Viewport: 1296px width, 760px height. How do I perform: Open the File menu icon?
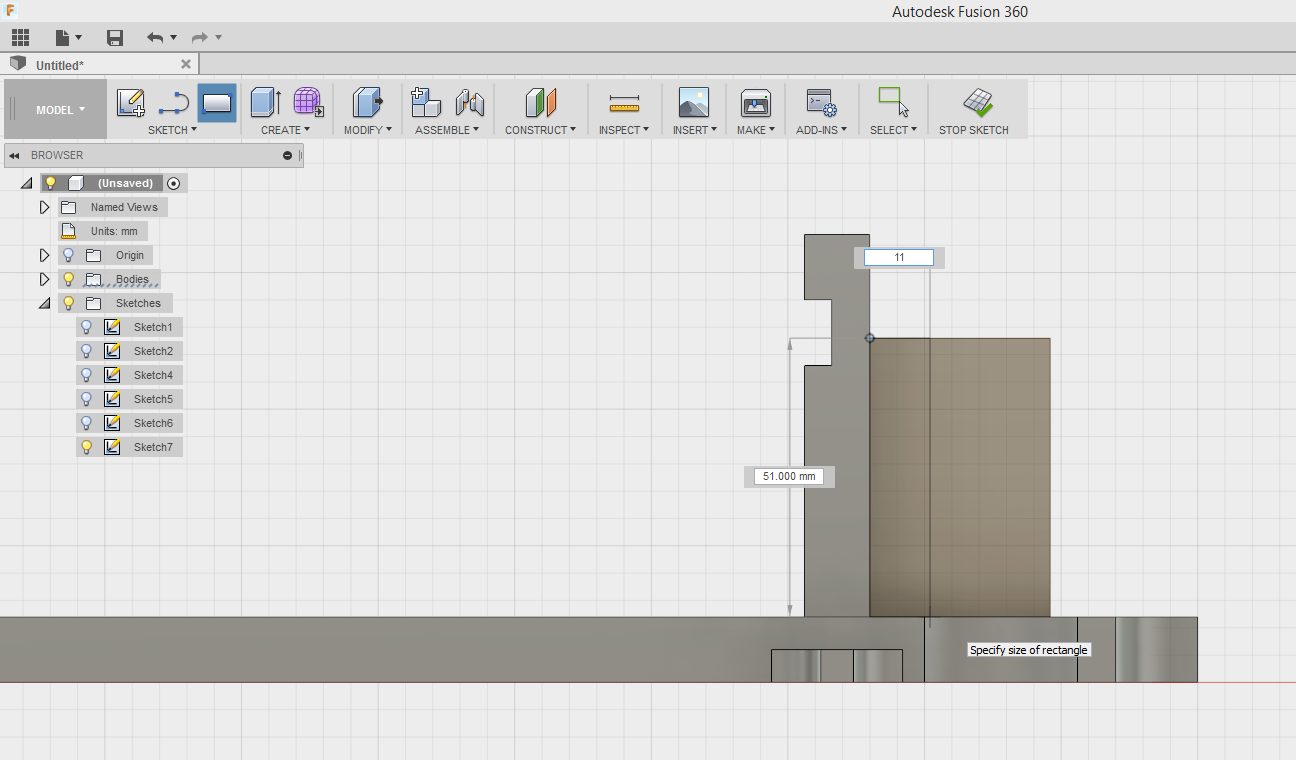click(x=68, y=38)
